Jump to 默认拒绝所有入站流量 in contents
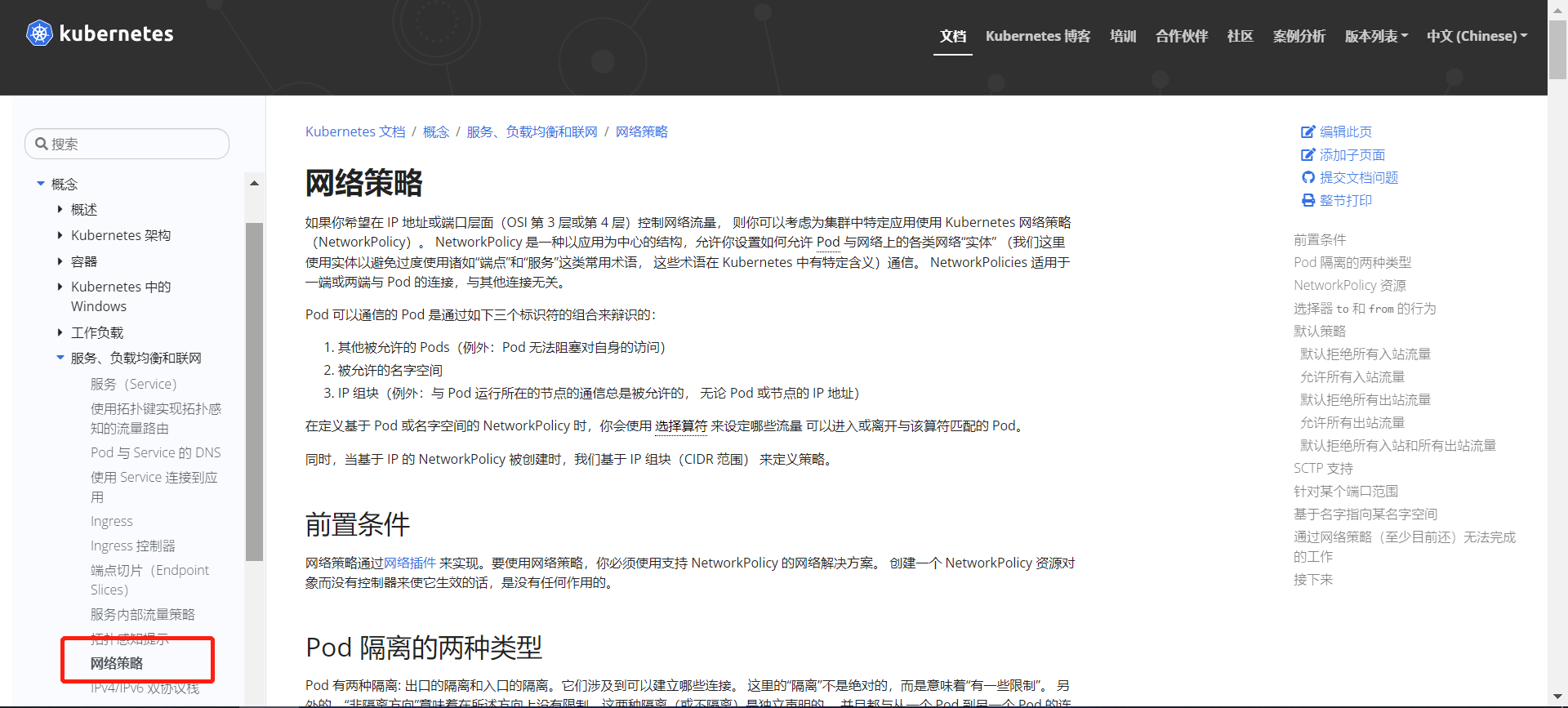The height and width of the screenshot is (708, 1568). (1365, 354)
